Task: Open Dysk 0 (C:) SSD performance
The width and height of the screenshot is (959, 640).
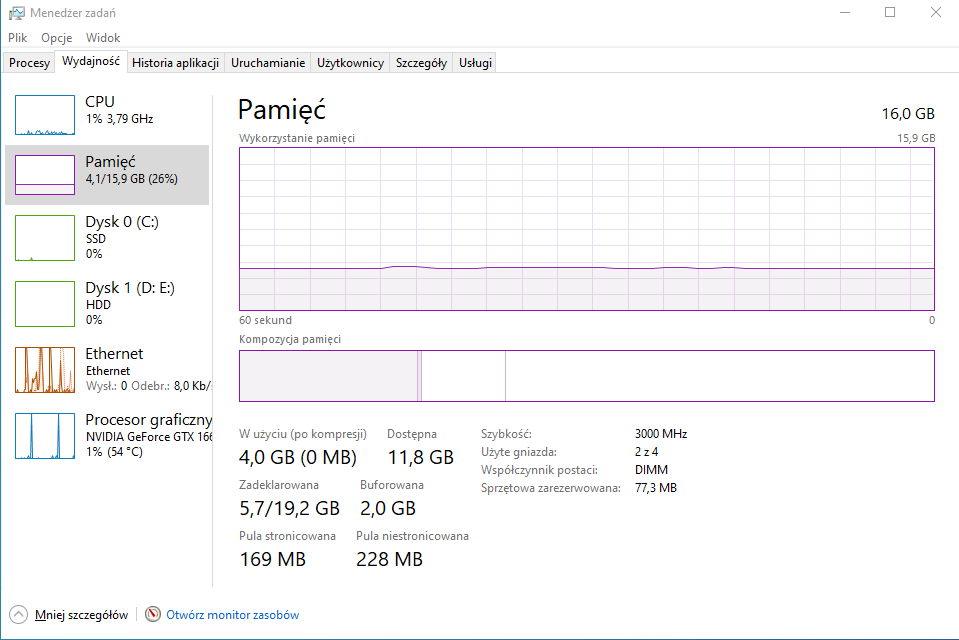Action: [x=107, y=237]
